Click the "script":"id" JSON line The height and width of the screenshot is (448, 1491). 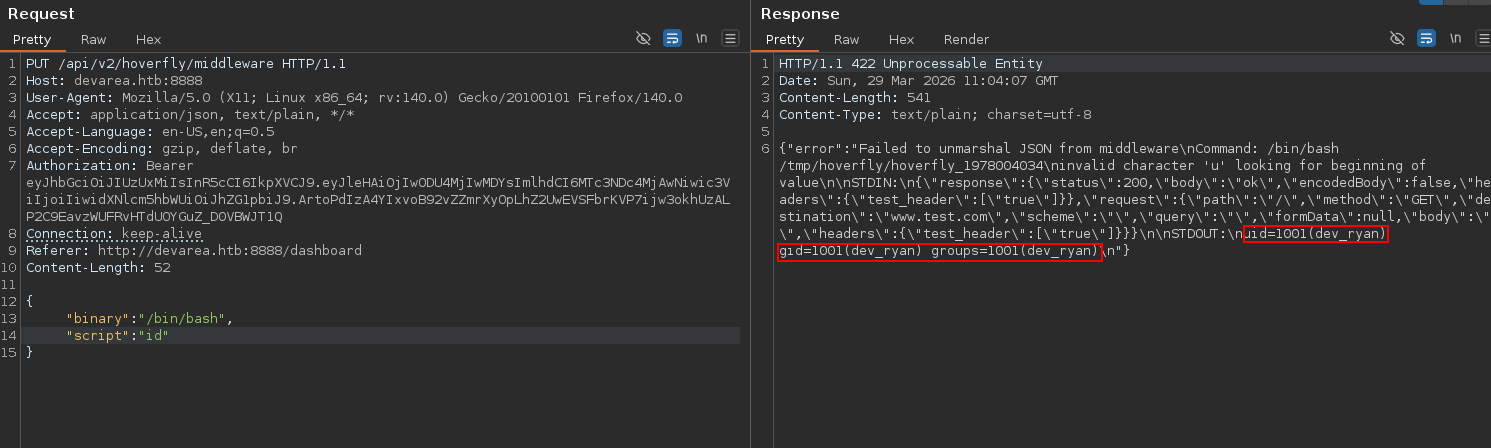pos(117,336)
